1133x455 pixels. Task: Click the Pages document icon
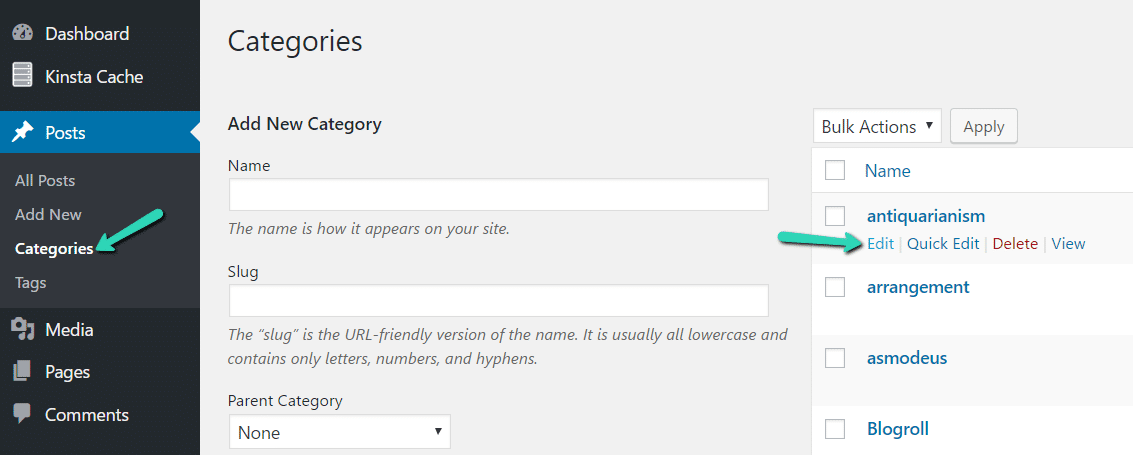(x=22, y=372)
